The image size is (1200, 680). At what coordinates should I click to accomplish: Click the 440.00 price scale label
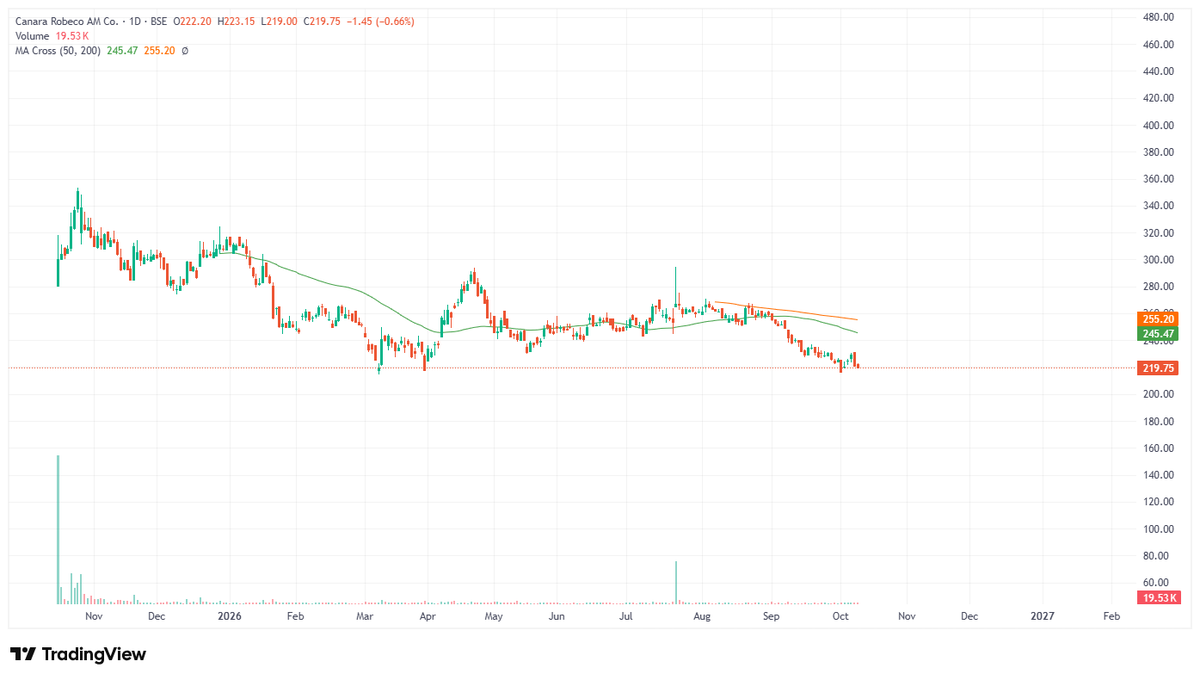pos(1158,72)
